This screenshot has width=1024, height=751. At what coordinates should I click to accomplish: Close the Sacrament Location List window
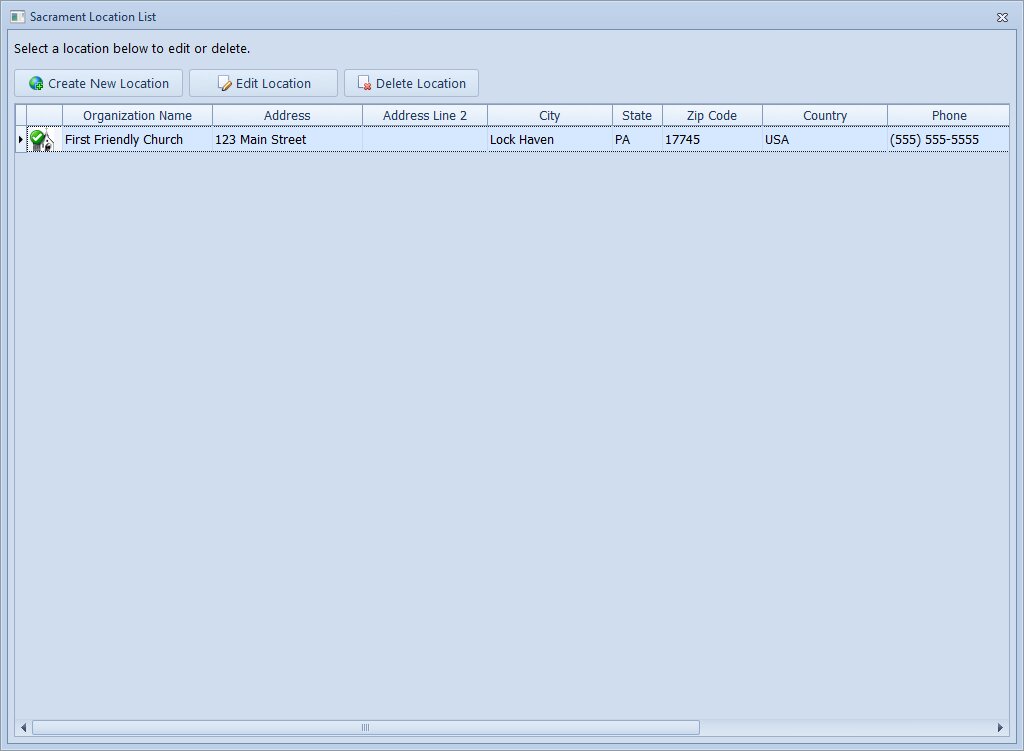(x=1002, y=18)
